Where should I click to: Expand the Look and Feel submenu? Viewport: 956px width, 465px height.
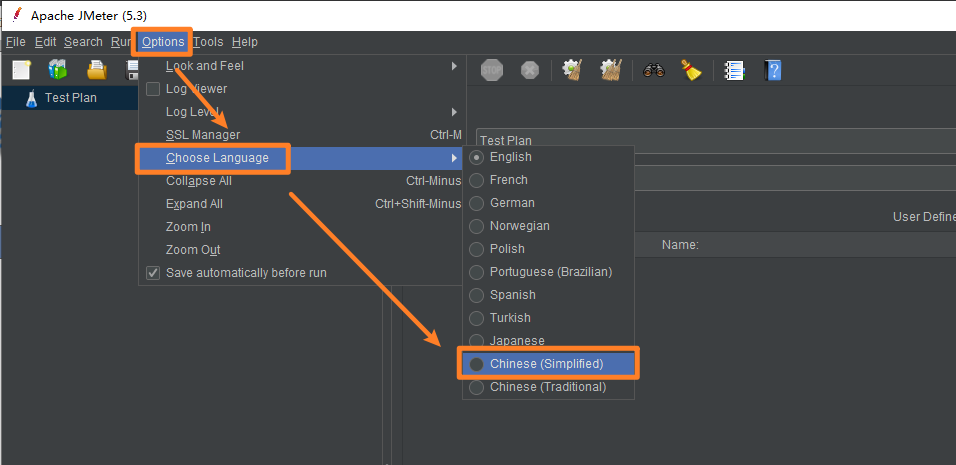(x=301, y=66)
